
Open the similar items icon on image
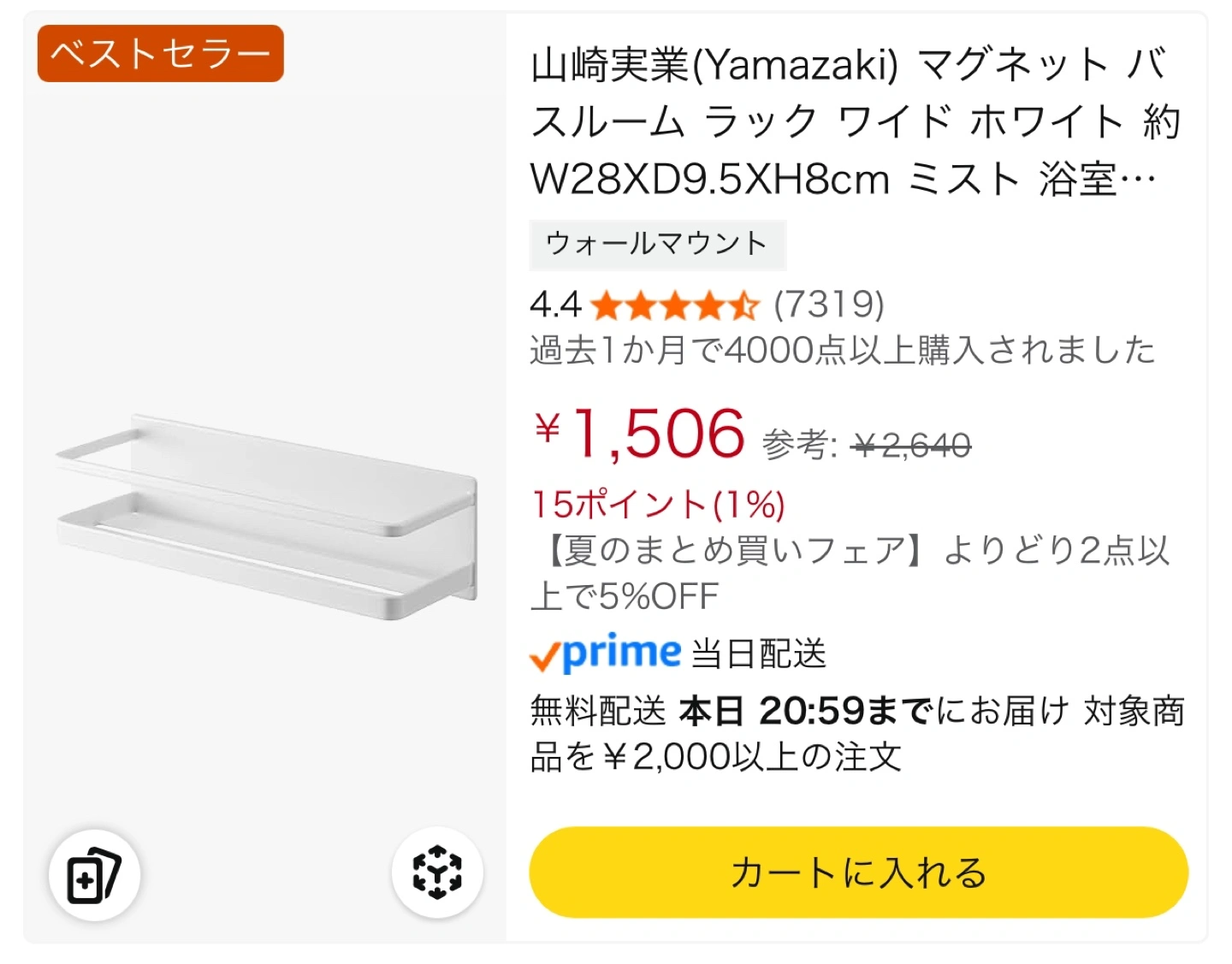(x=94, y=875)
